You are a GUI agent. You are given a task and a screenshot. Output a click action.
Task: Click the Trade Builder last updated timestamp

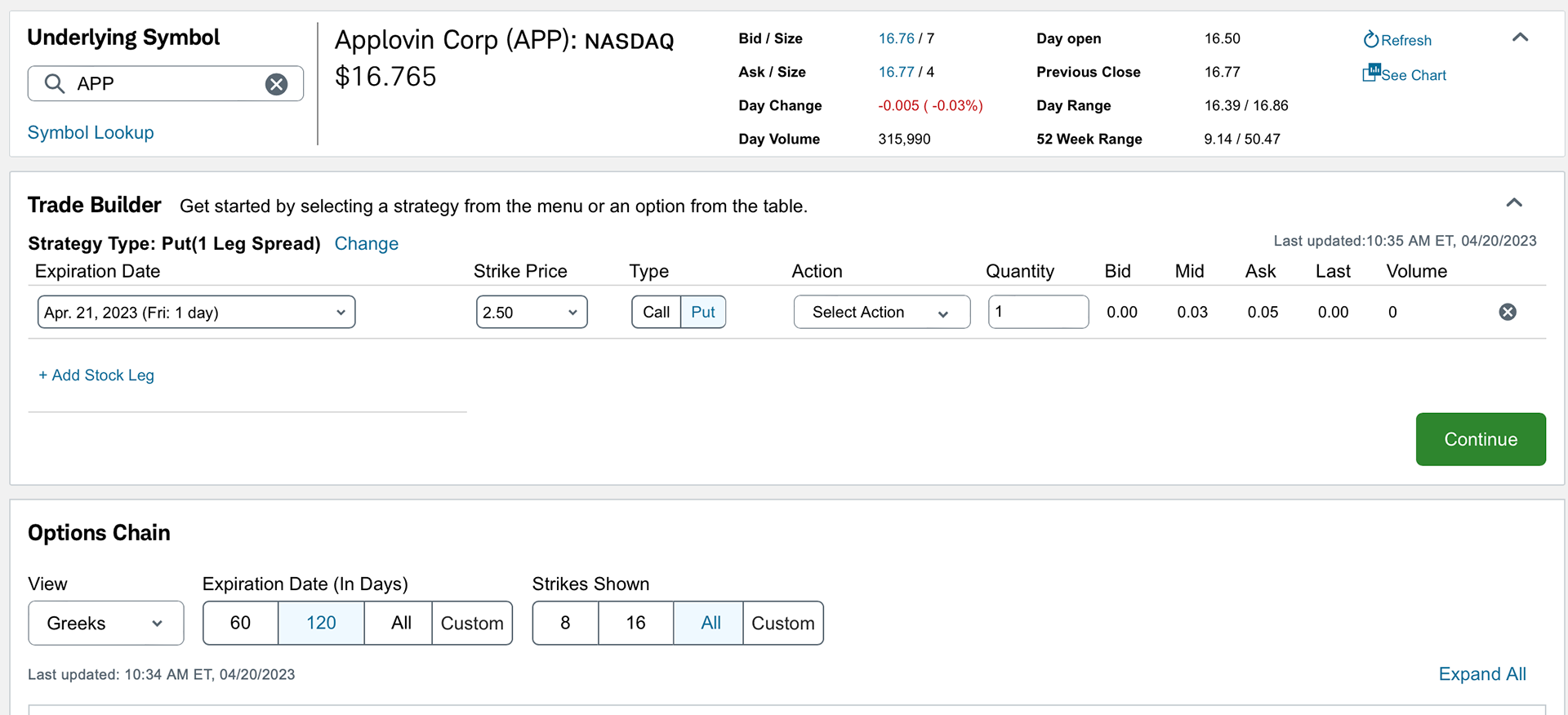tap(1405, 241)
